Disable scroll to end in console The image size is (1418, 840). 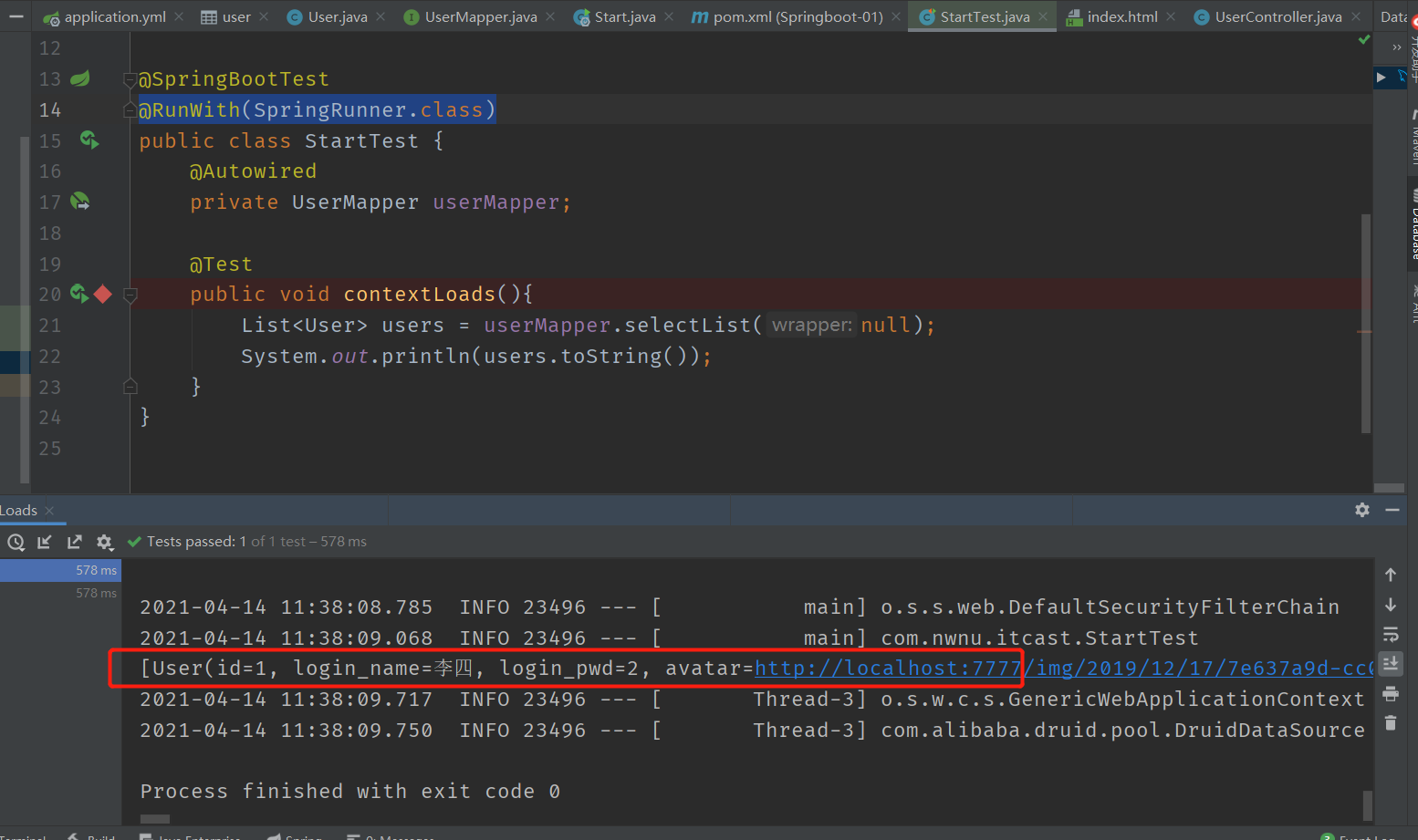[x=1391, y=664]
